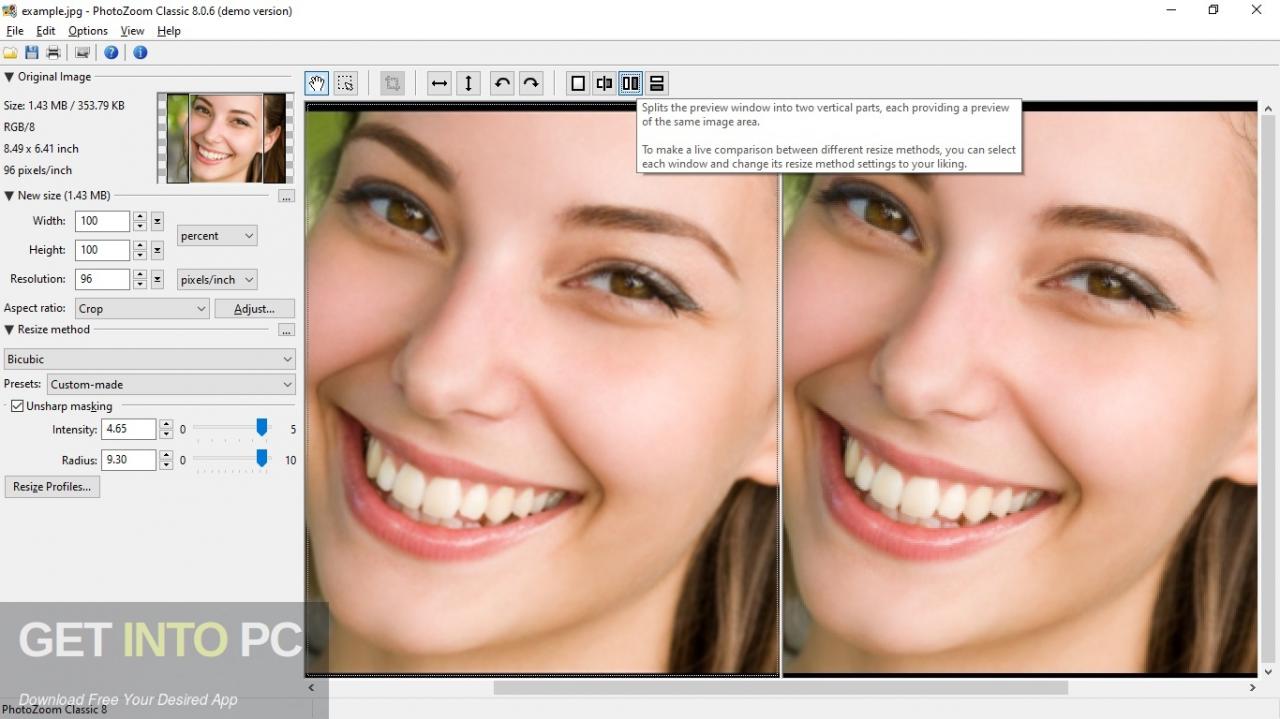1280x719 pixels.
Task: Collapse the Resize method section
Action: pyautogui.click(x=9, y=330)
